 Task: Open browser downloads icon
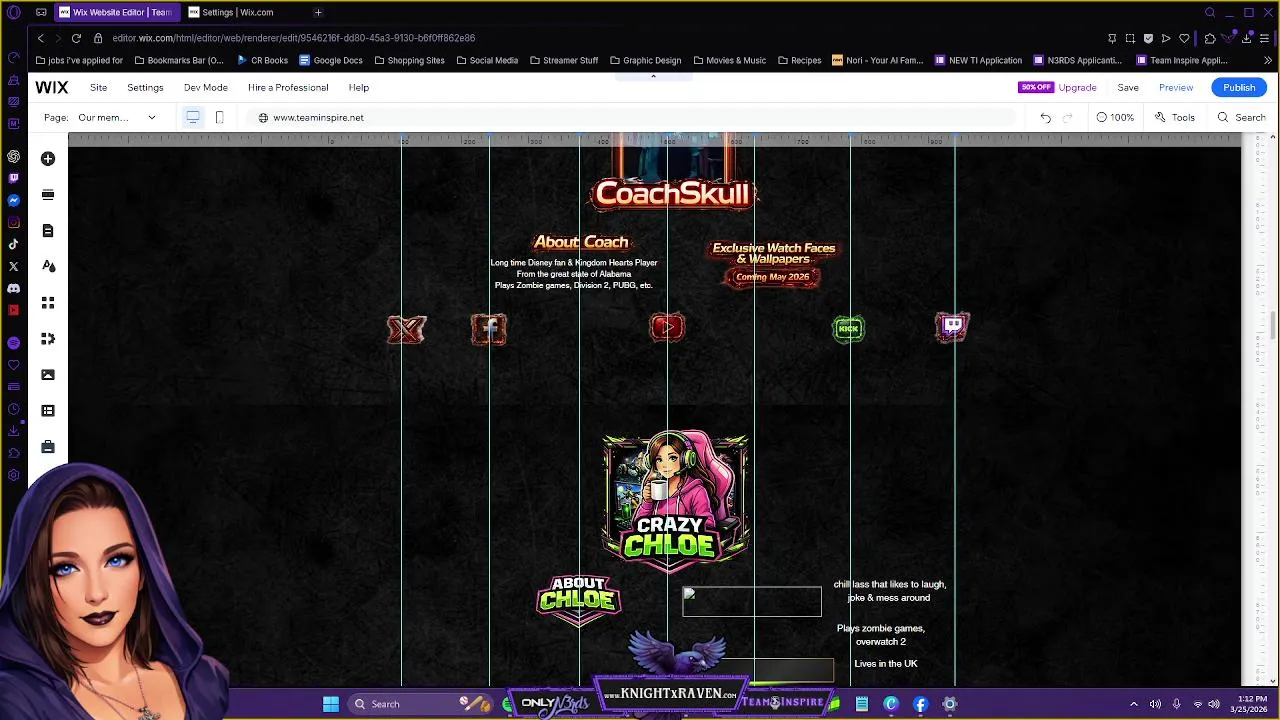[x=1246, y=38]
